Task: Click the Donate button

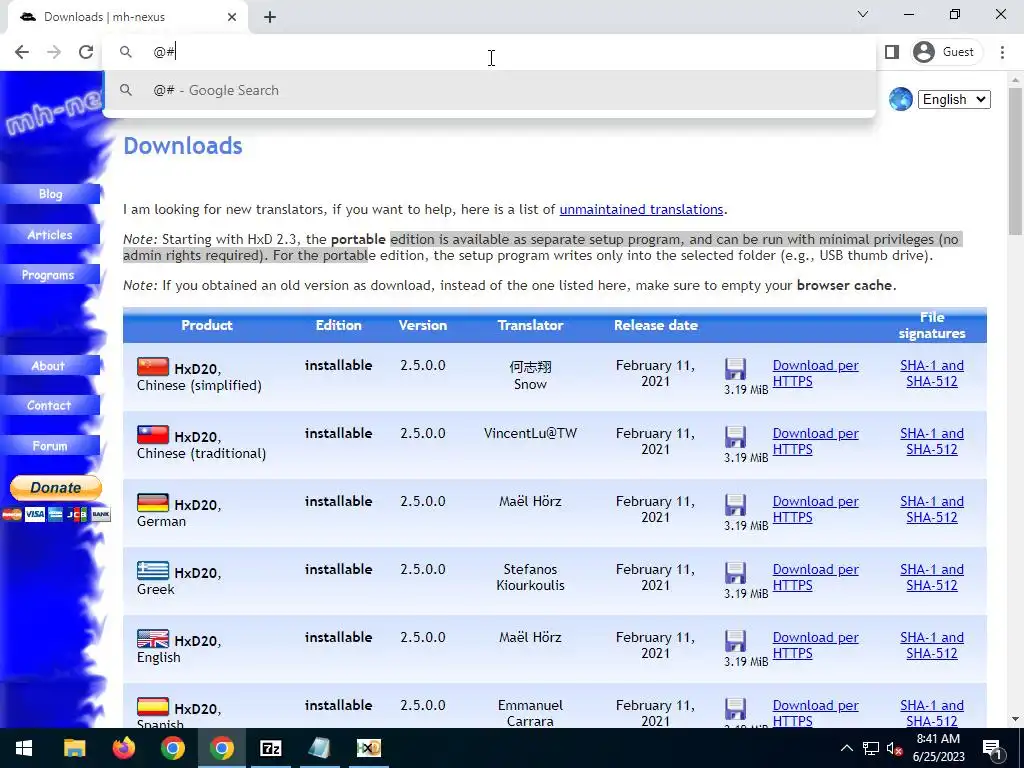Action: tap(56, 488)
